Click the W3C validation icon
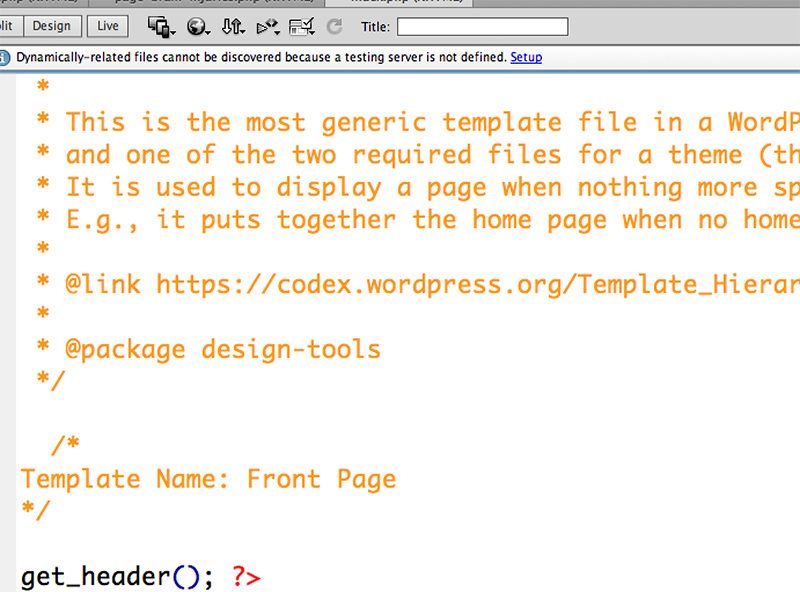800x592 pixels. [x=266, y=26]
